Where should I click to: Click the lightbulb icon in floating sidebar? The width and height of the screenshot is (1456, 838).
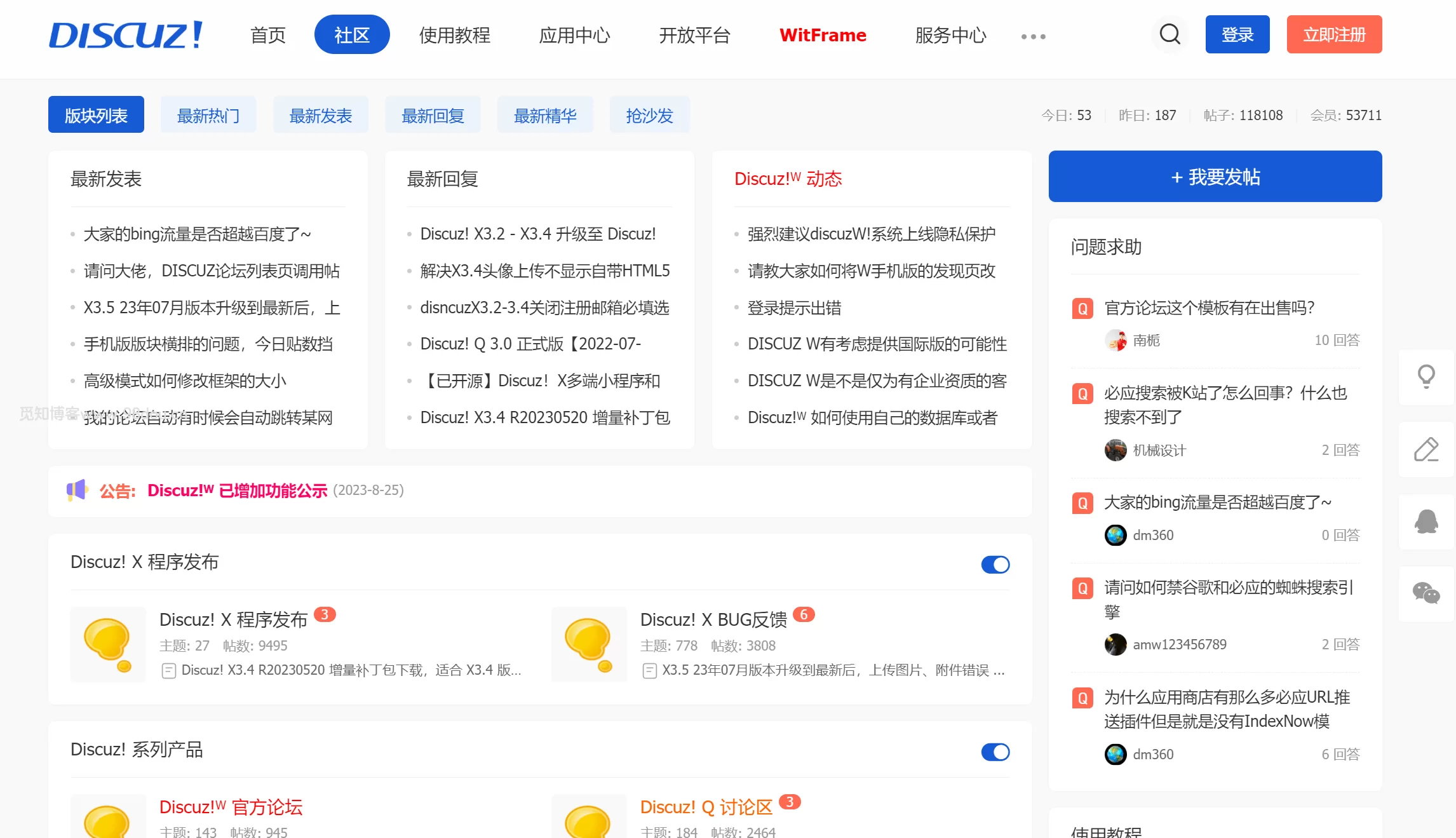coord(1427,377)
